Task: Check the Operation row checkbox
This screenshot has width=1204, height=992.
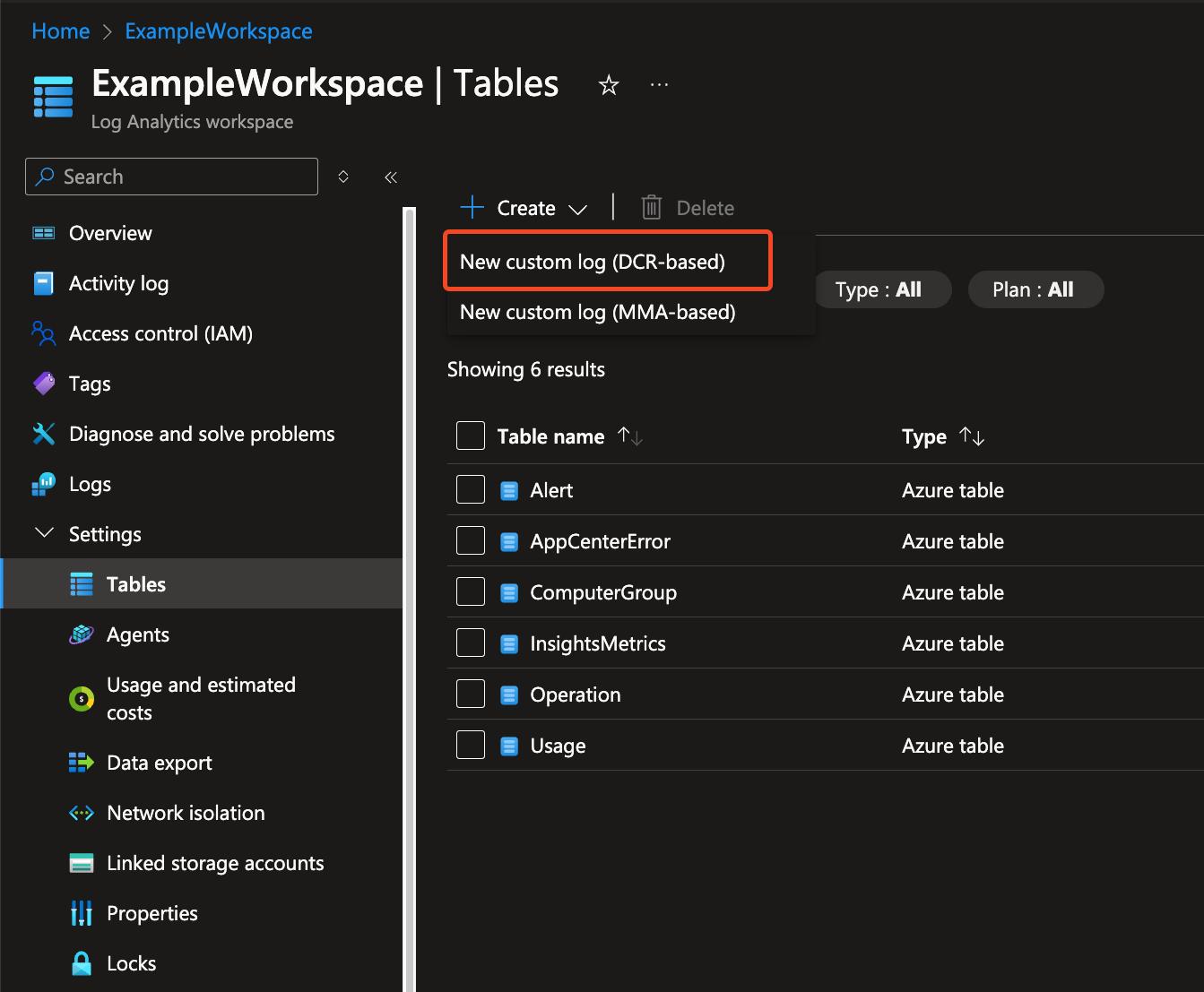Action: [471, 694]
